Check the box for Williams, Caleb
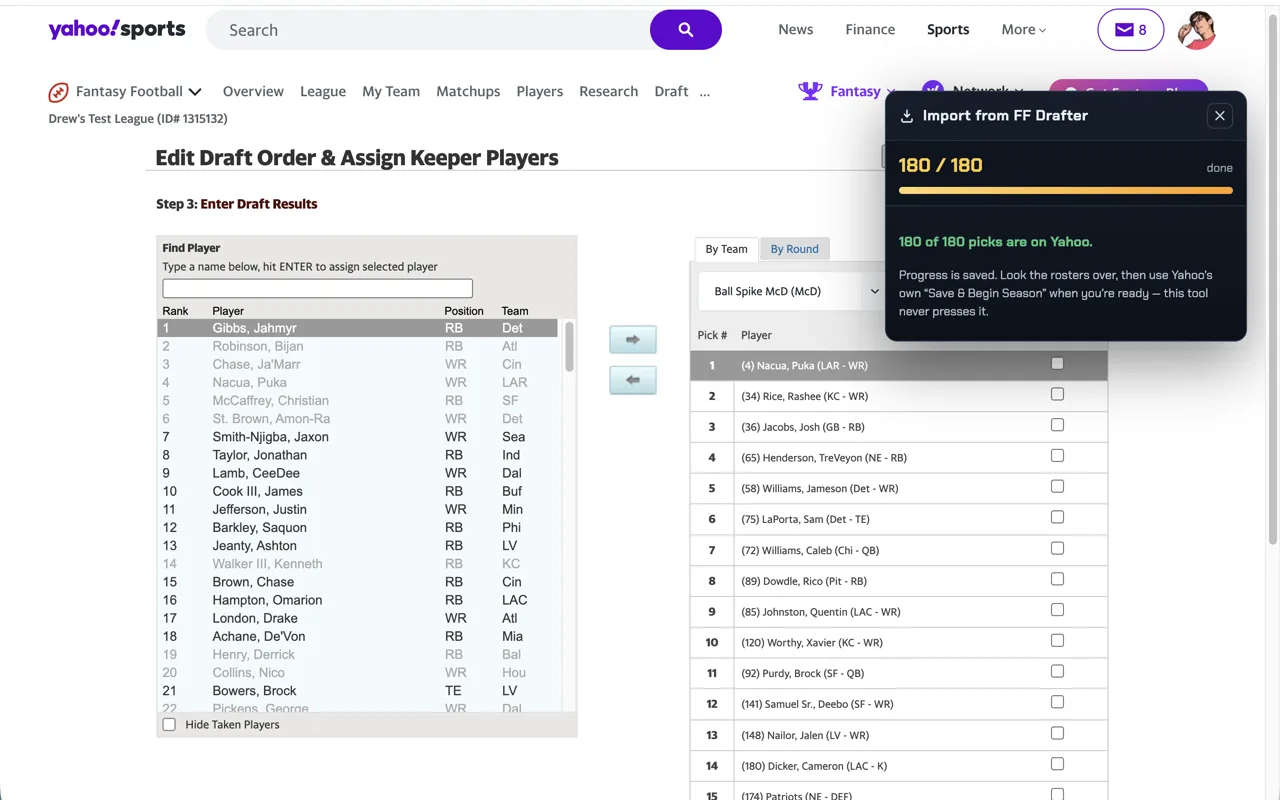1280x800 pixels. 1058,548
